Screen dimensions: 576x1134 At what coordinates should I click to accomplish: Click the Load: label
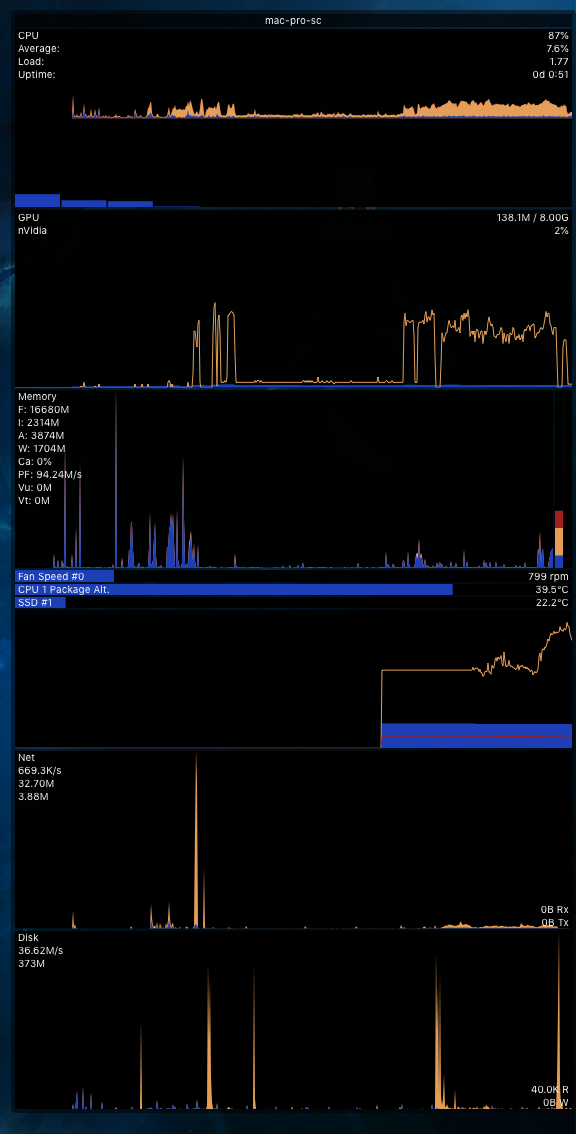coord(31,61)
